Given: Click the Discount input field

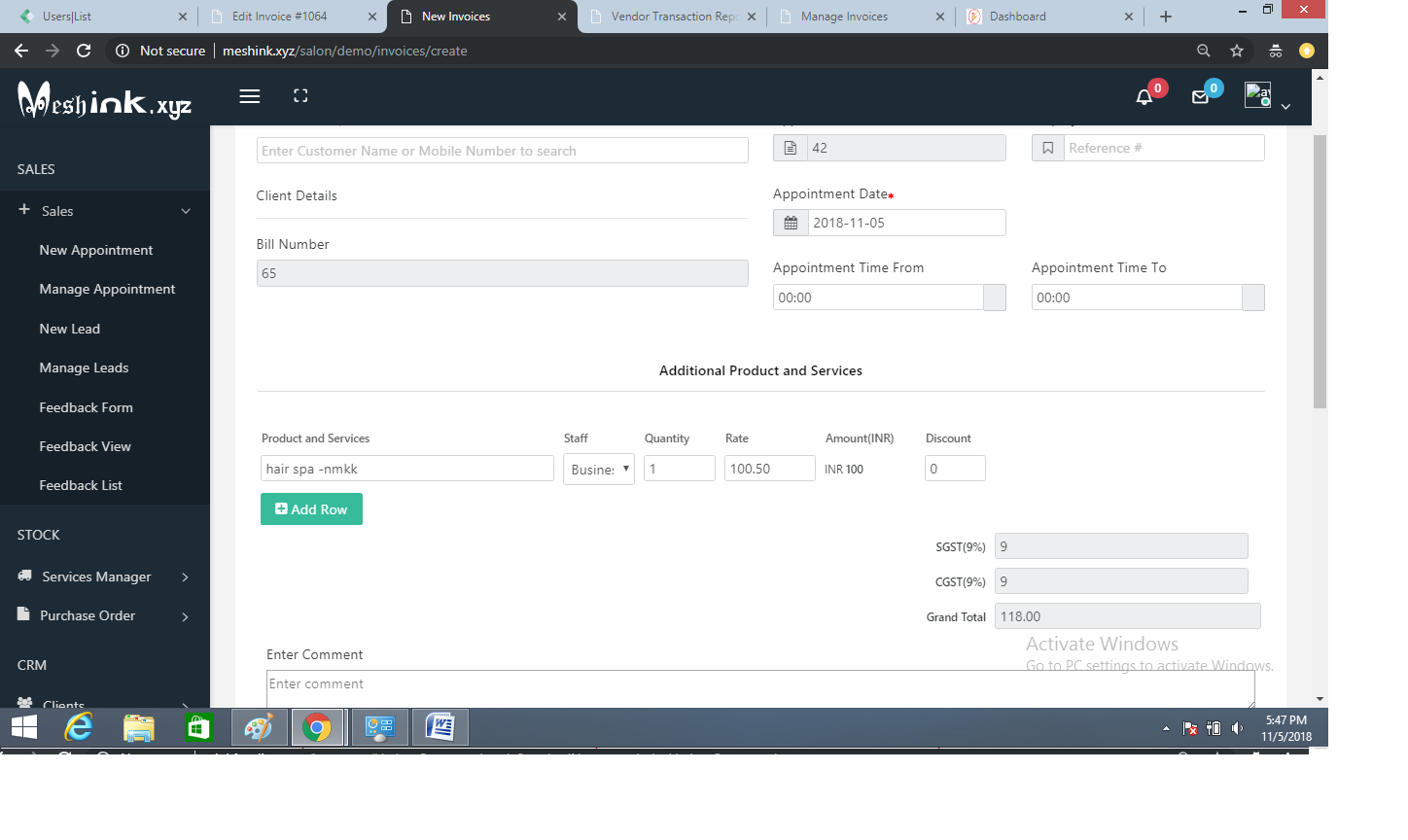Looking at the screenshot, I should pyautogui.click(x=955, y=469).
